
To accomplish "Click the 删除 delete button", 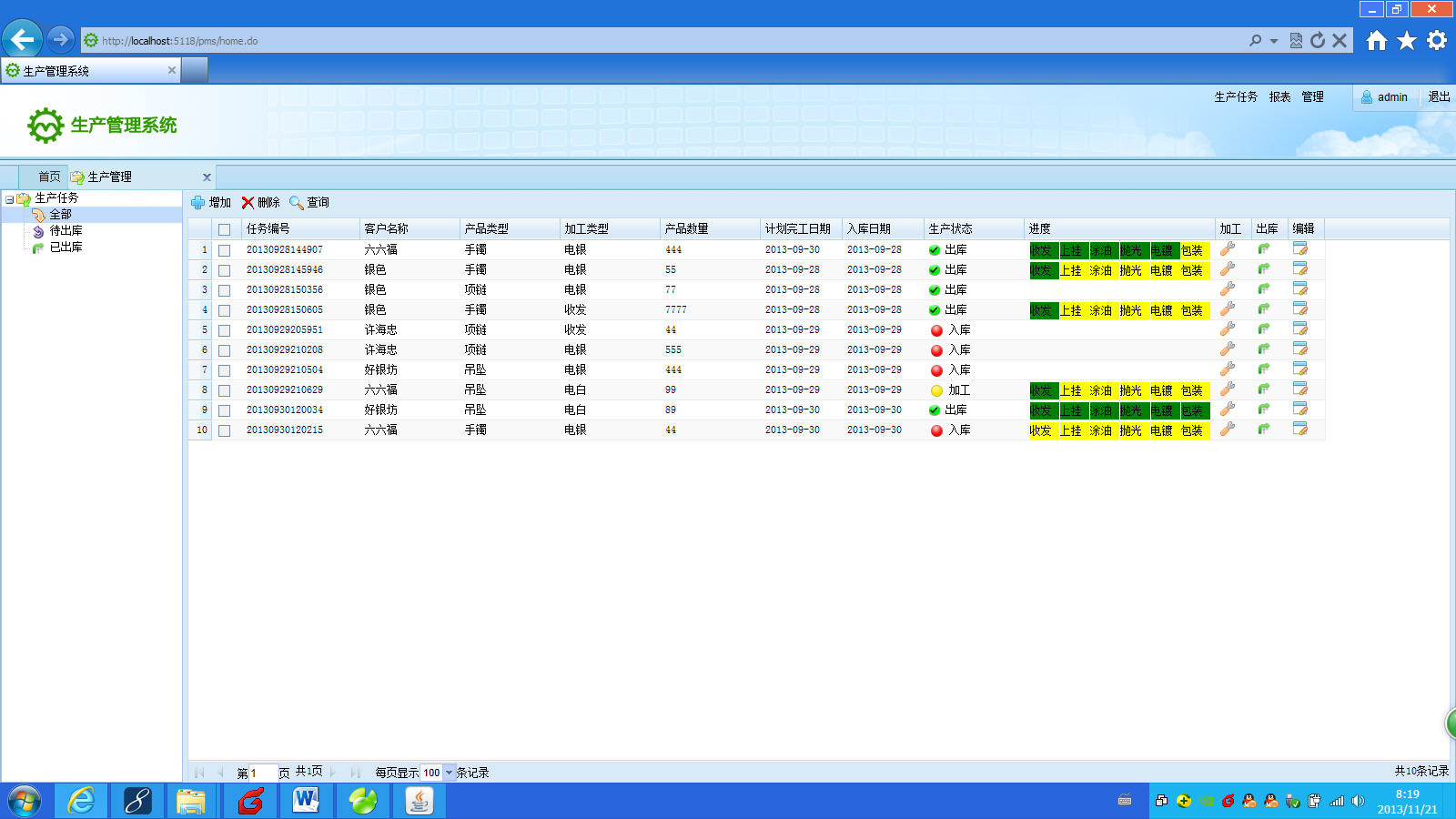I will click(261, 203).
